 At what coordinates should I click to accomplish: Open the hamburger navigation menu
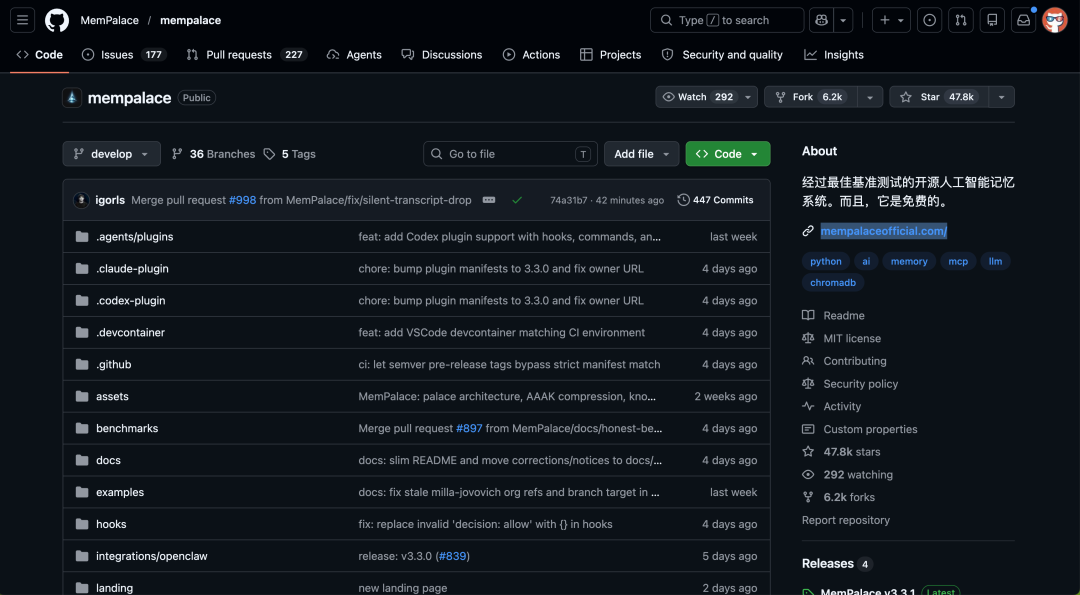(x=22, y=20)
